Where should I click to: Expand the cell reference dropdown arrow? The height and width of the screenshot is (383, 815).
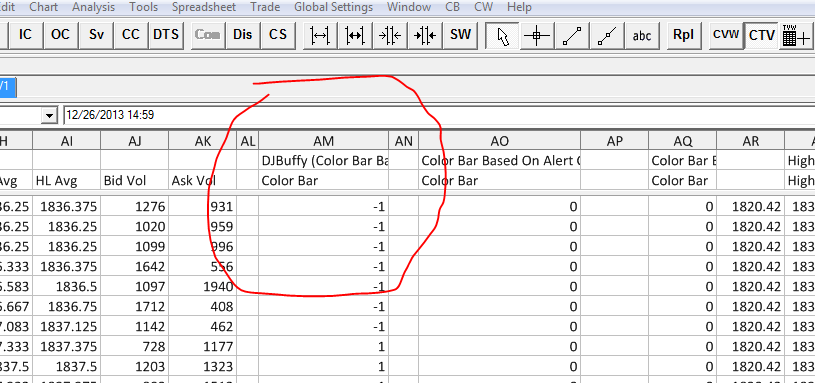coord(49,115)
